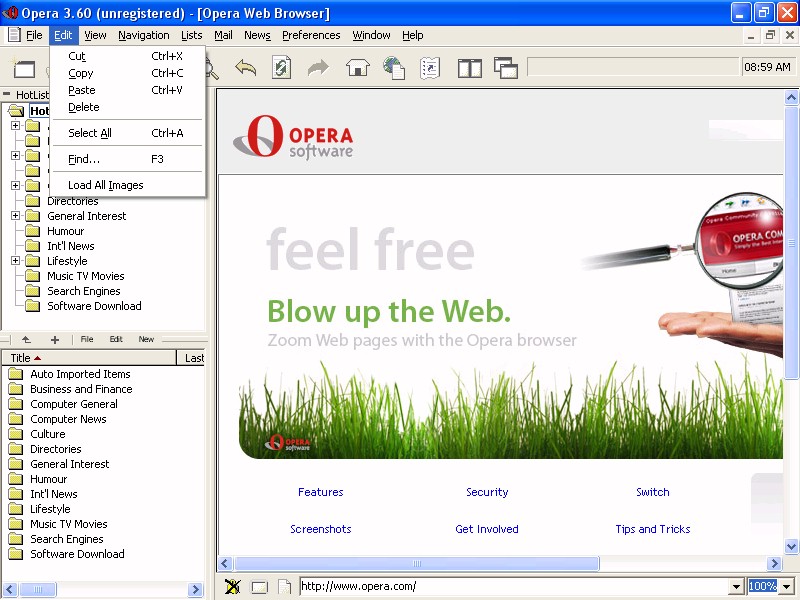This screenshot has height=600, width=800.
Task: Click the Auto Imported Items folder icon in Title list
Action: coord(16,374)
